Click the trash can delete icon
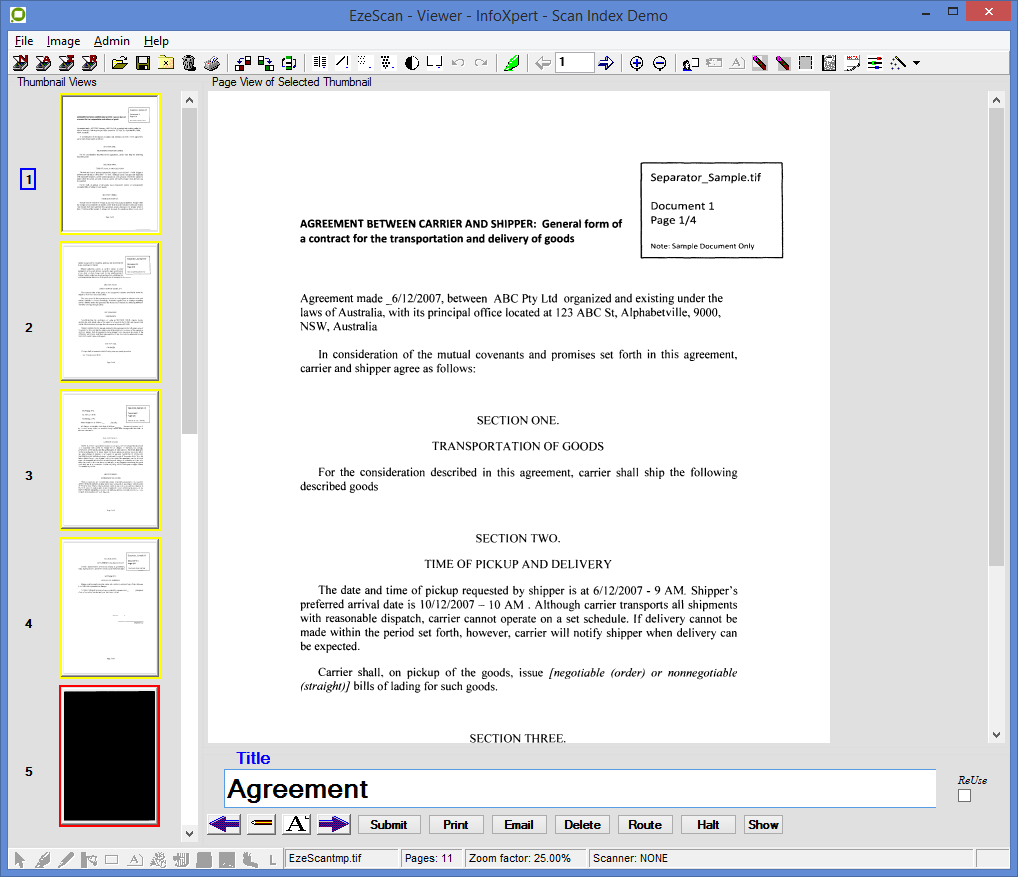Screen dimensions: 1018x877 coord(188,63)
